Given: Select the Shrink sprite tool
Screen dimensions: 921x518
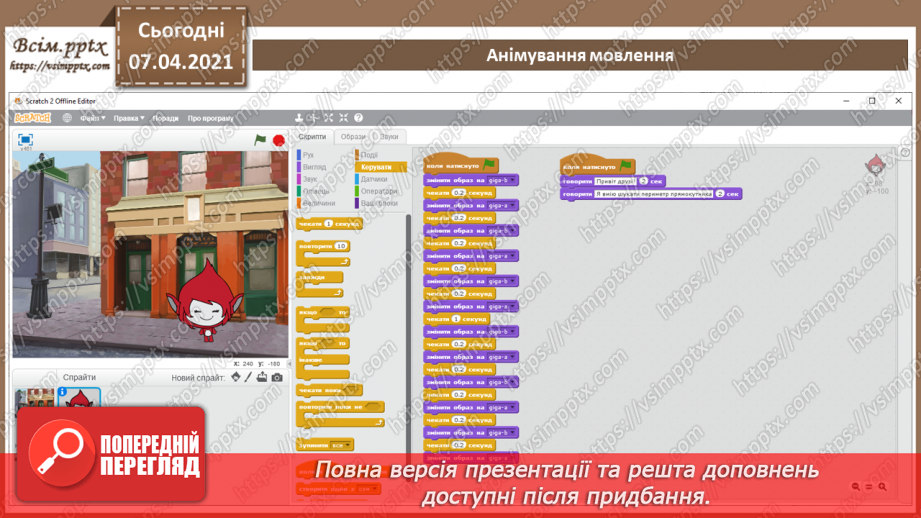Looking at the screenshot, I should pos(344,118).
